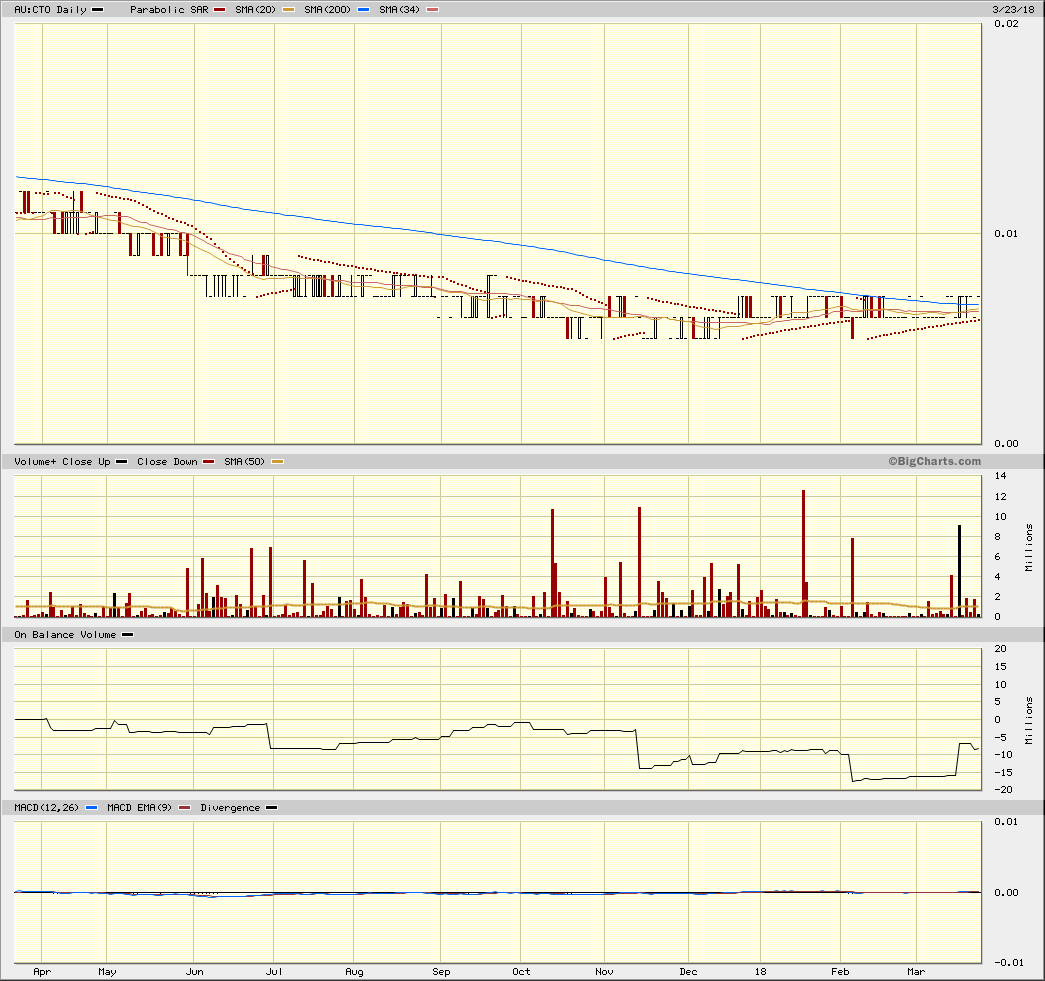Click the -20 On Balance Volume axis label
The image size is (1045, 981).
click(1003, 790)
